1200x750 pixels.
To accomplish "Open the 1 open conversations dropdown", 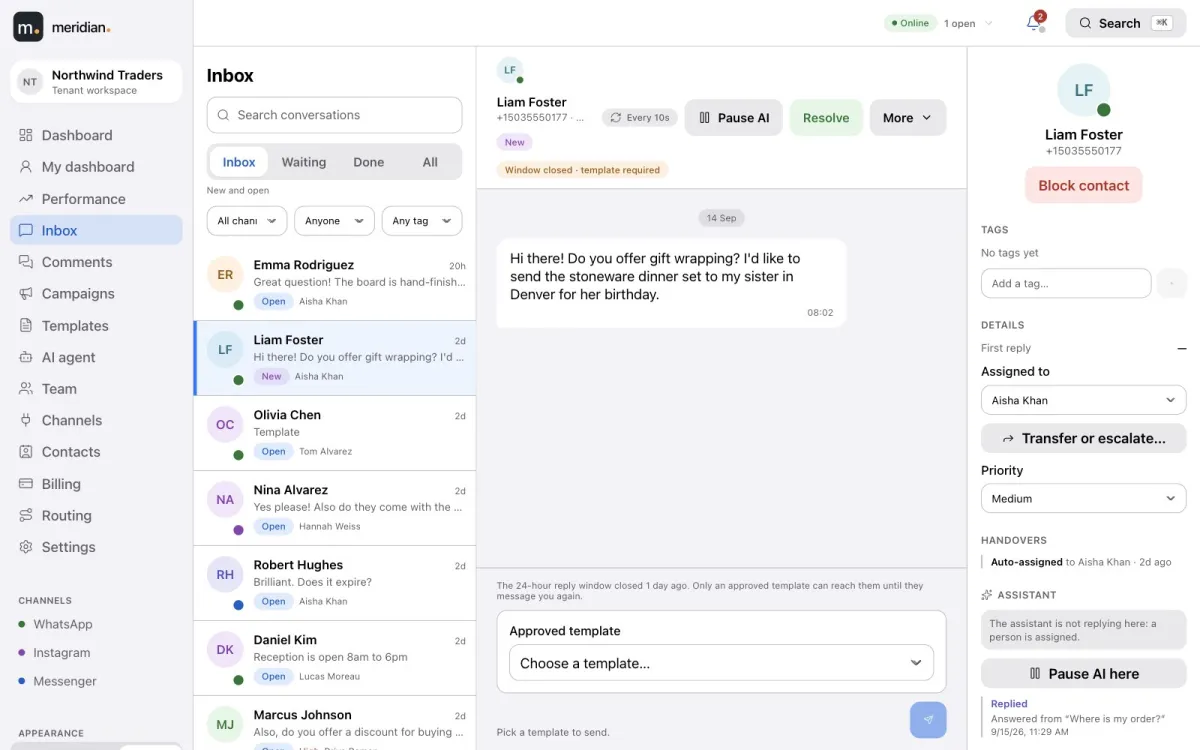I will click(x=968, y=23).
